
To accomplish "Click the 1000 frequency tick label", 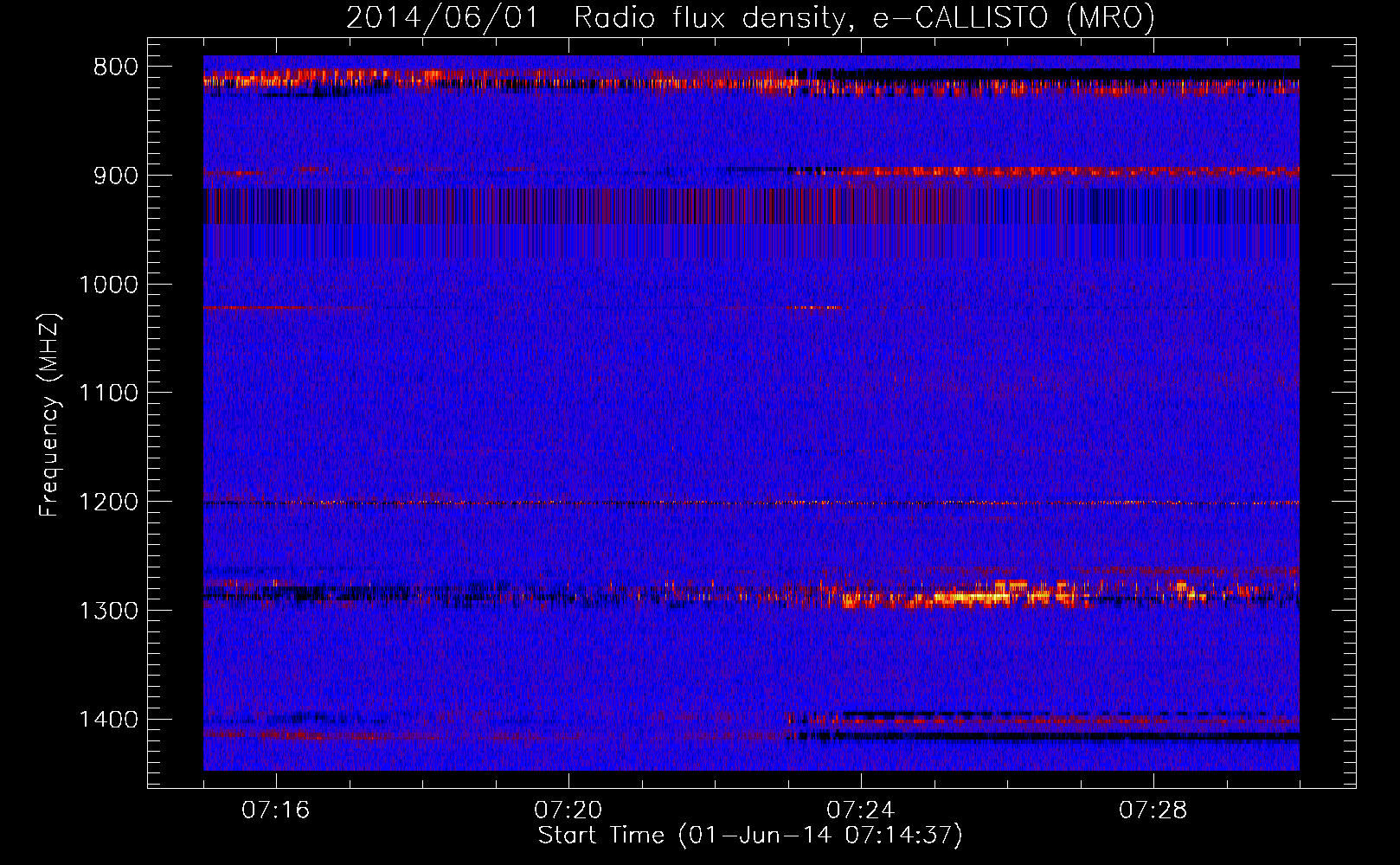I will pos(108,285).
